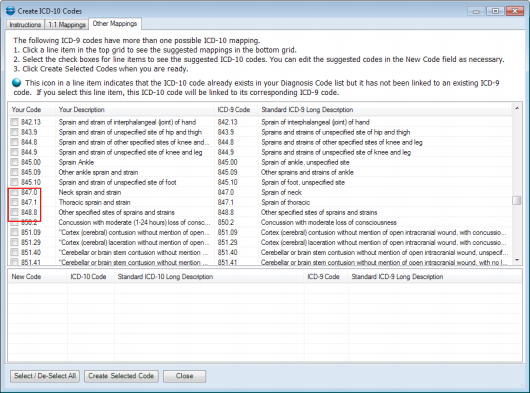Switch to the Instructions tab
This screenshot has height=393, width=530.
[x=25, y=25]
